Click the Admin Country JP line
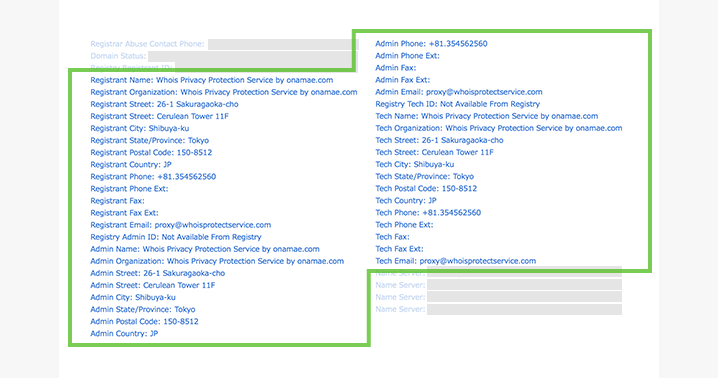 124,334
